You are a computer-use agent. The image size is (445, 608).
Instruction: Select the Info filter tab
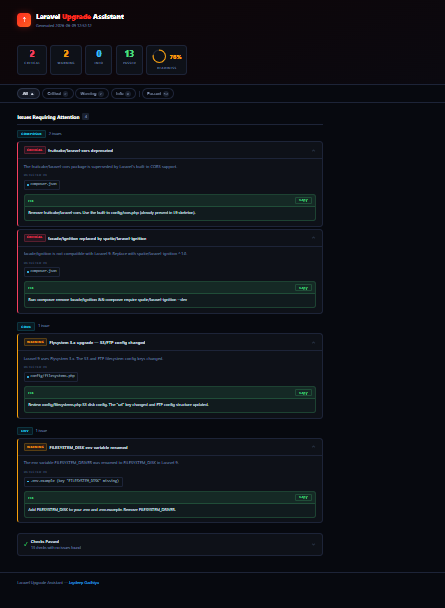click(123, 93)
